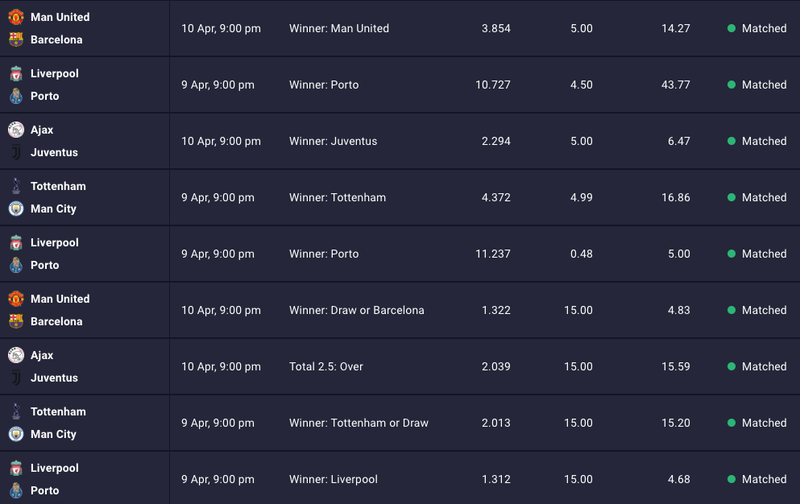Click the 10 Apr, 9:00 pm date for Total 2.5: Over

[x=221, y=367]
